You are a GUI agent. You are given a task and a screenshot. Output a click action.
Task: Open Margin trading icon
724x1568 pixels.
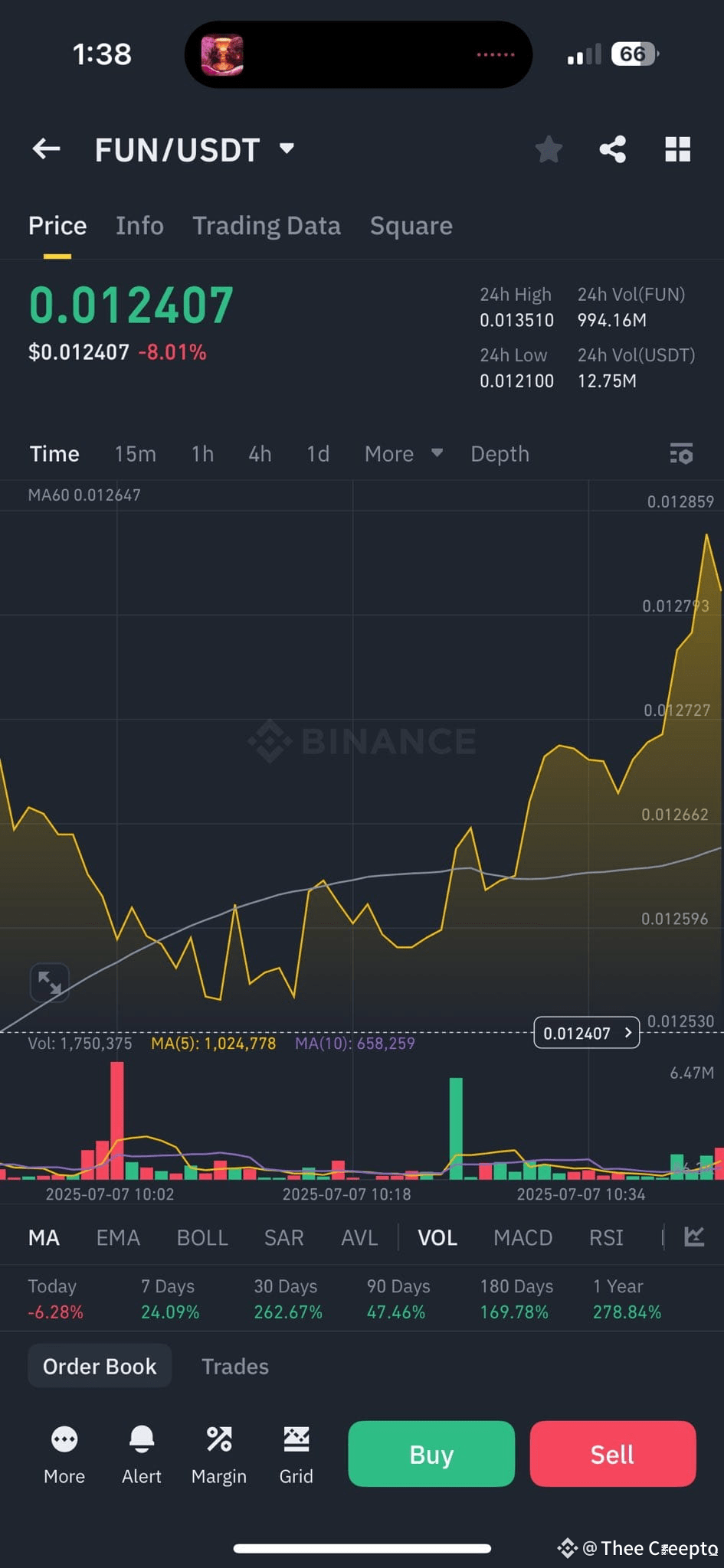pyautogui.click(x=219, y=1439)
